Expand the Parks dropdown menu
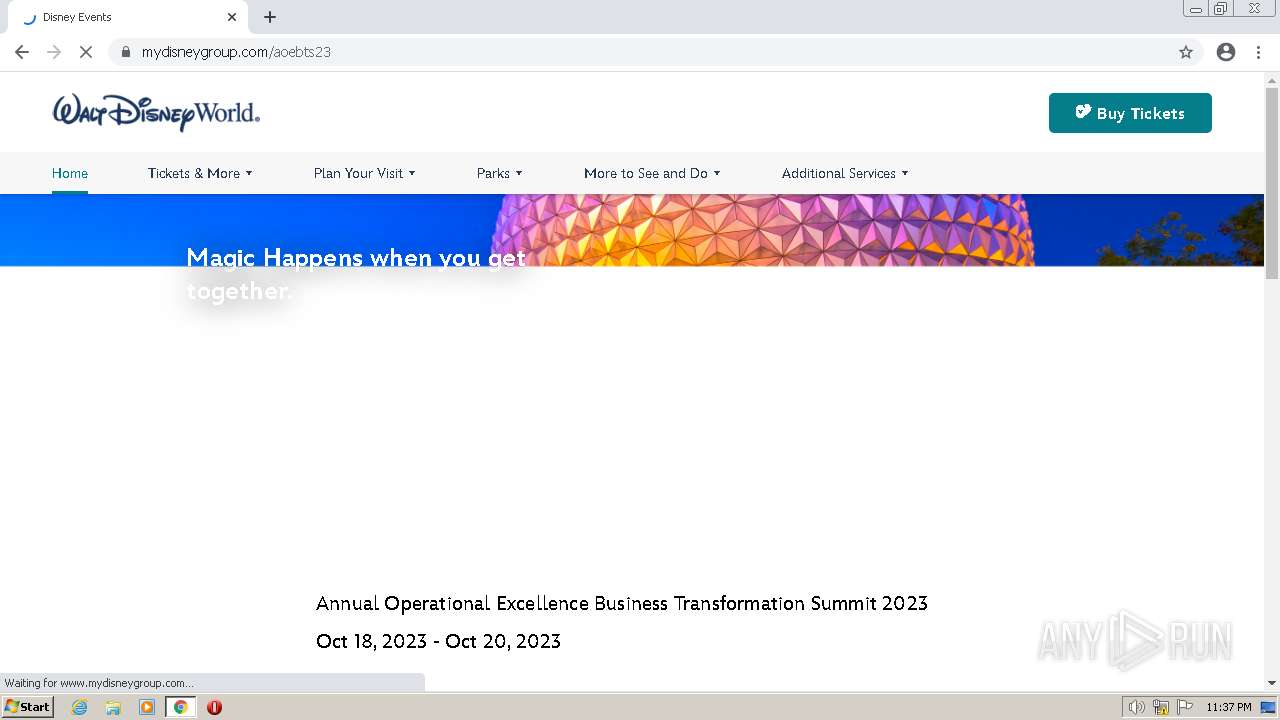The width and height of the screenshot is (1280, 720). (499, 173)
